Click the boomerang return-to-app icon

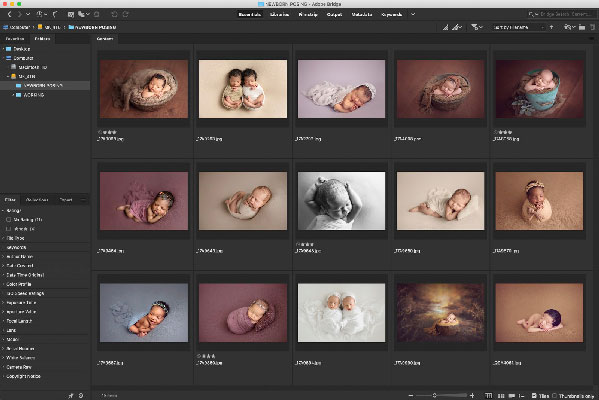click(55, 15)
